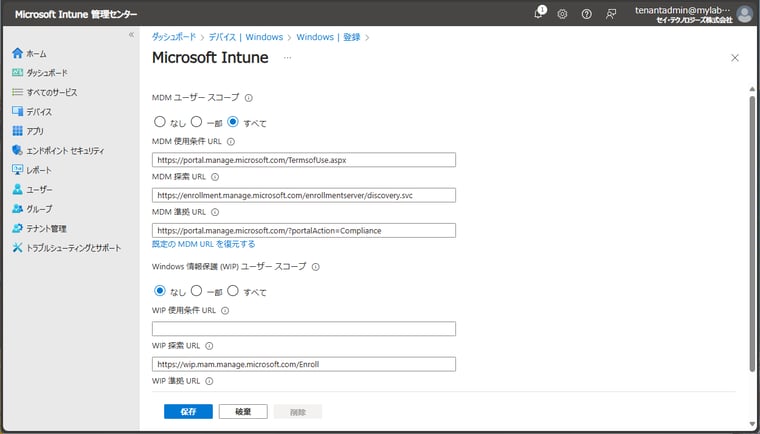Image resolution: width=760 pixels, height=434 pixels.
Task: Show info icon for WIP ユーザー スコープ
Action: click(316, 267)
